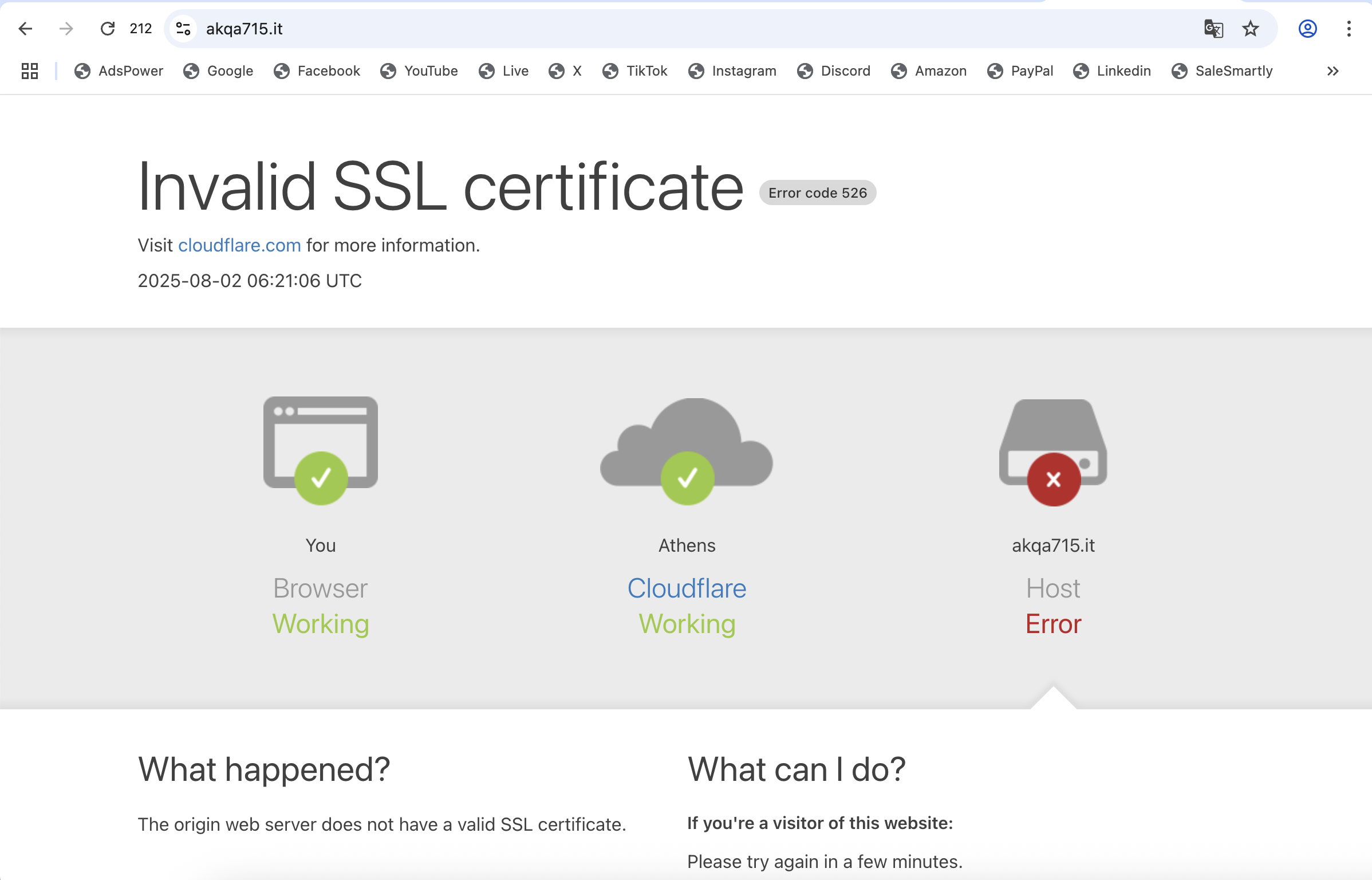Click the forward navigation arrow
1372x880 pixels.
[x=66, y=29]
